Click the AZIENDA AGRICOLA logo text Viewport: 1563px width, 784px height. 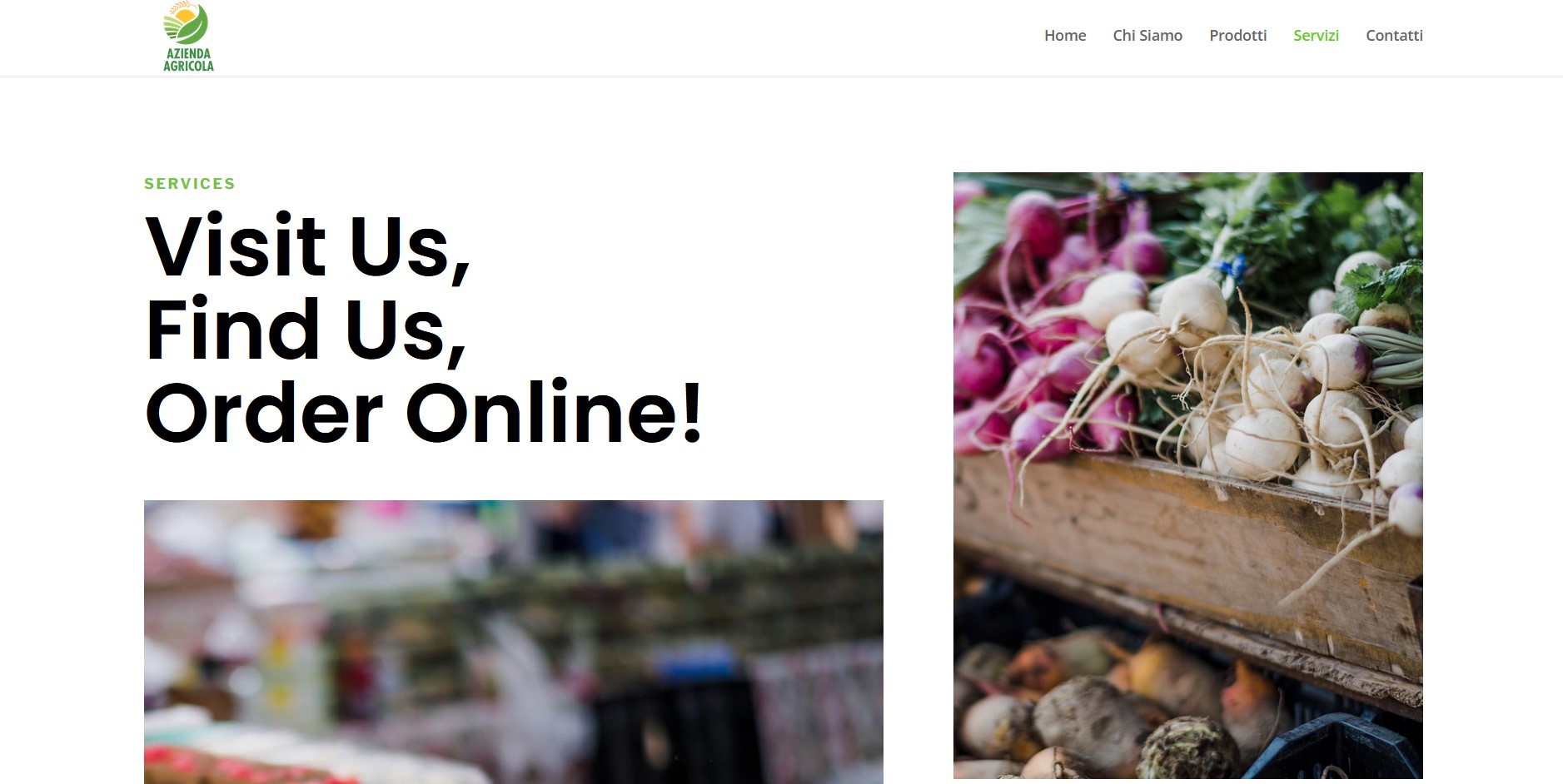coord(188,60)
